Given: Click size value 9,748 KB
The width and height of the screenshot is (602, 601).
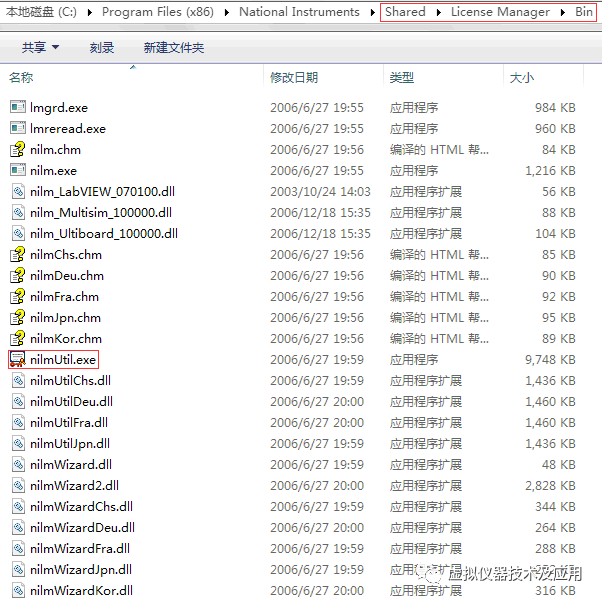Looking at the screenshot, I should coord(550,359).
